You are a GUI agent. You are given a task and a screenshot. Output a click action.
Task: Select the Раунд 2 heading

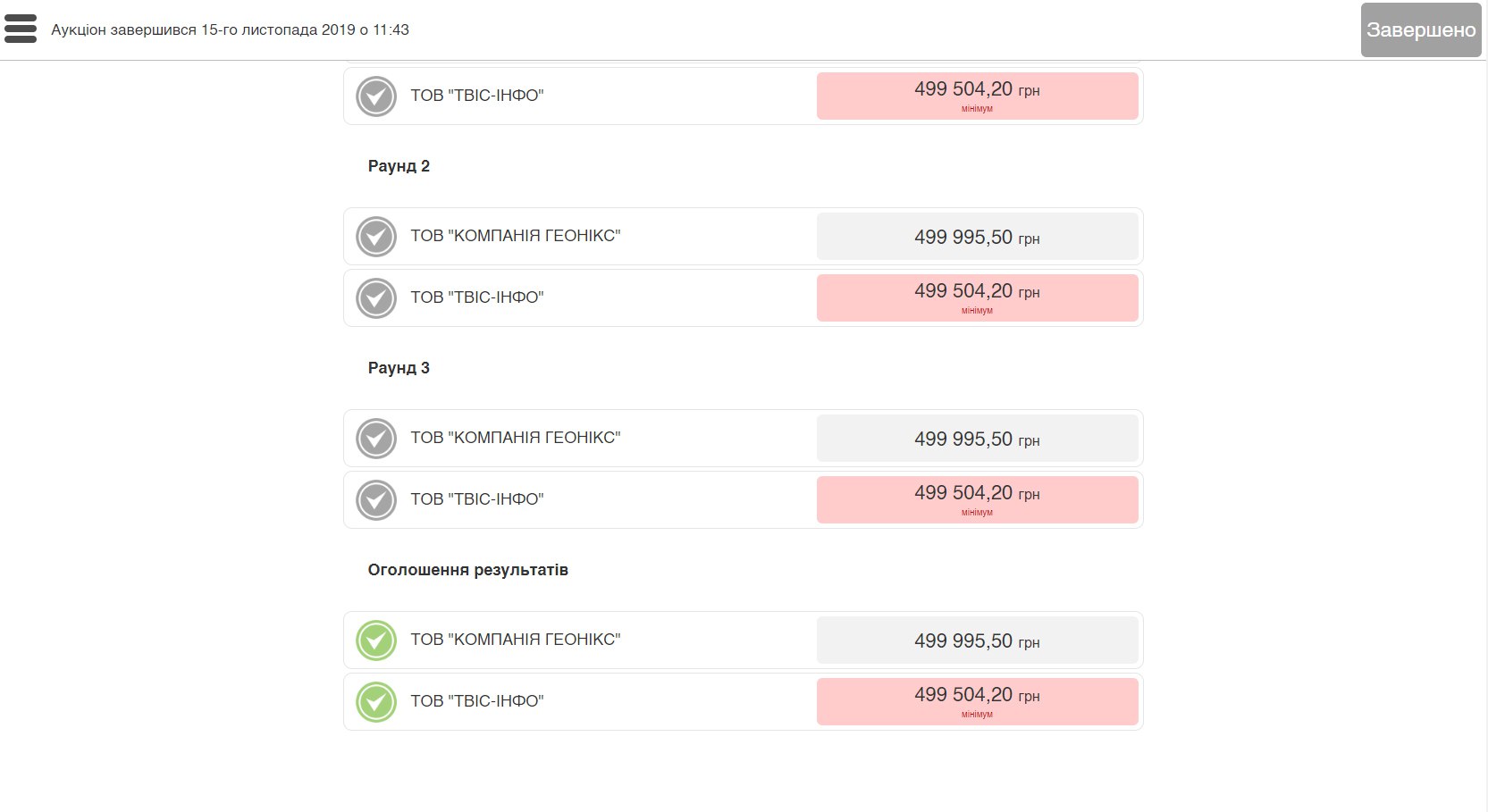pyautogui.click(x=399, y=166)
